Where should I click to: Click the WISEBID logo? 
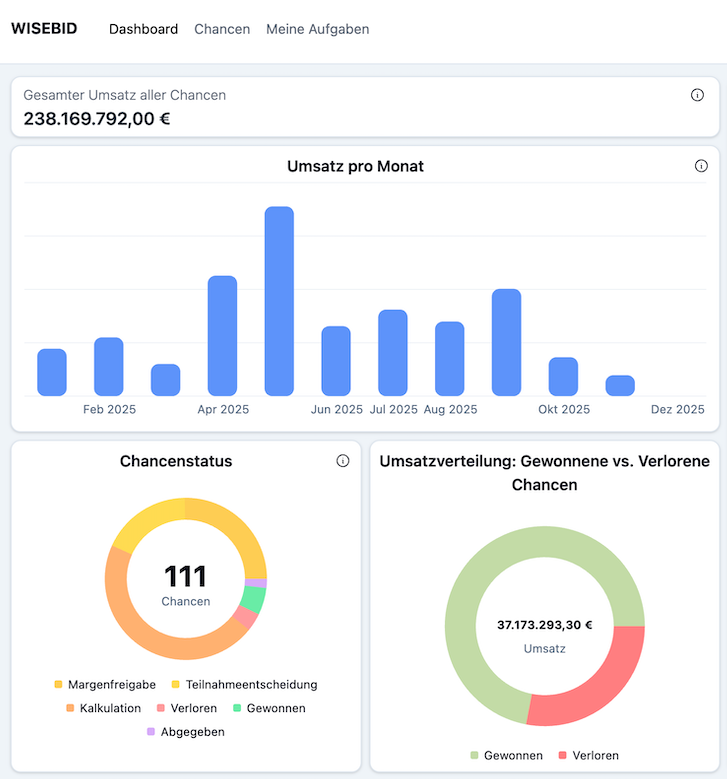pyautogui.click(x=44, y=28)
